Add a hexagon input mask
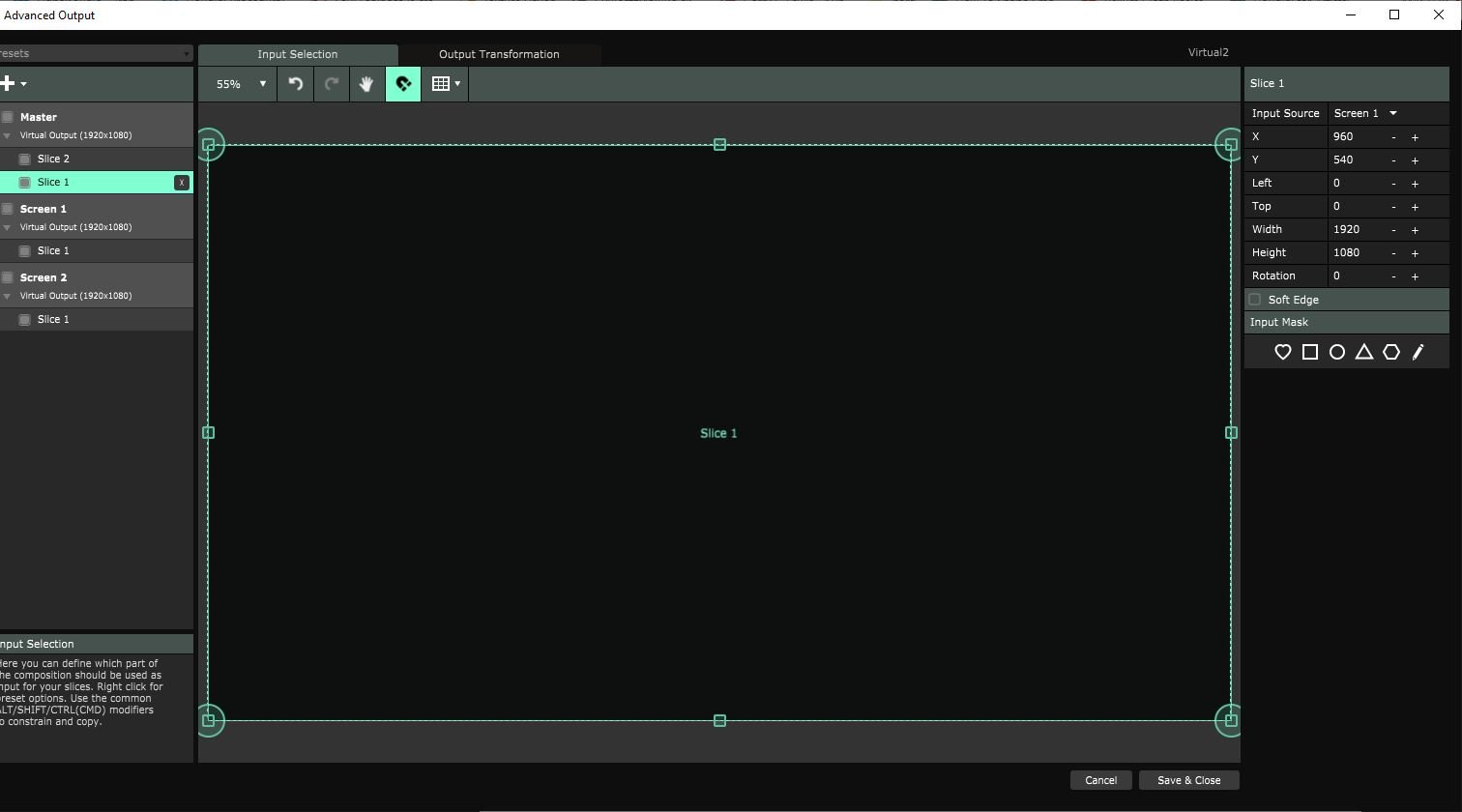 point(1390,352)
